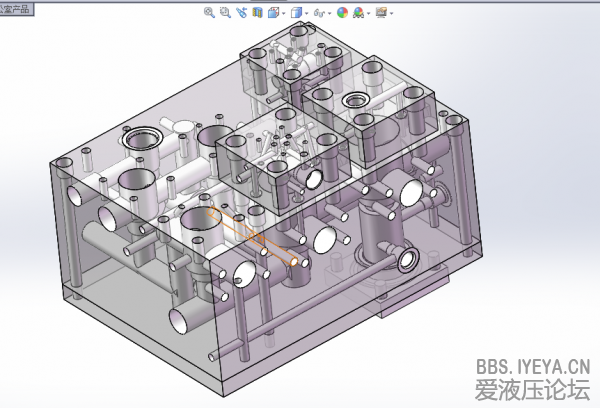Toggle the Hide/Show Items glasses icon
Viewport: 600px width, 408px height.
(319, 13)
